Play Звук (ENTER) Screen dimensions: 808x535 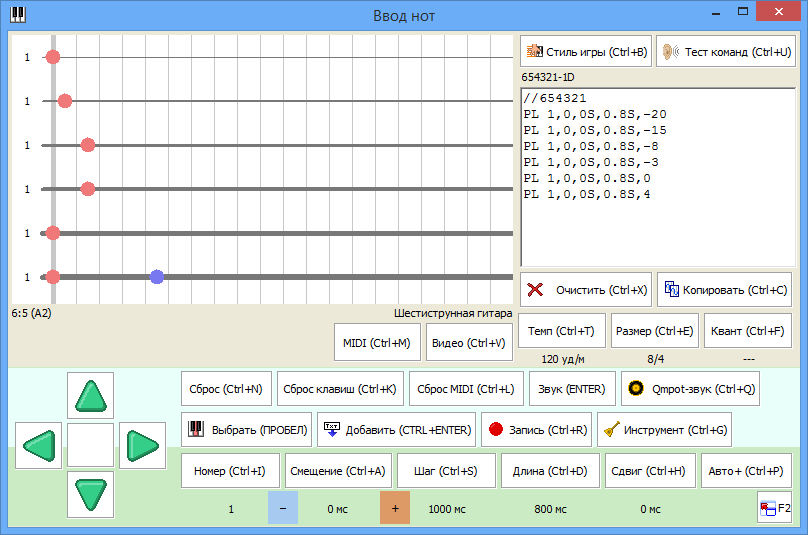(573, 389)
